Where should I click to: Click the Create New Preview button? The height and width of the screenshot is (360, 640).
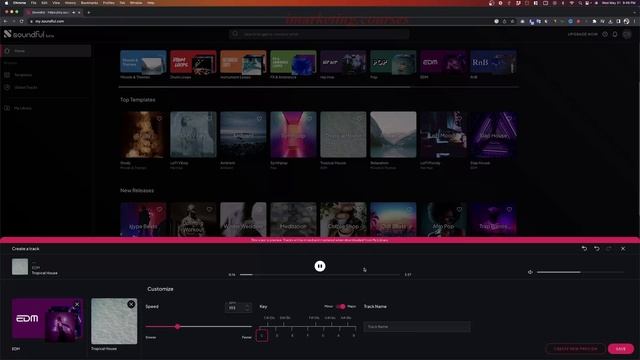[x=576, y=349]
